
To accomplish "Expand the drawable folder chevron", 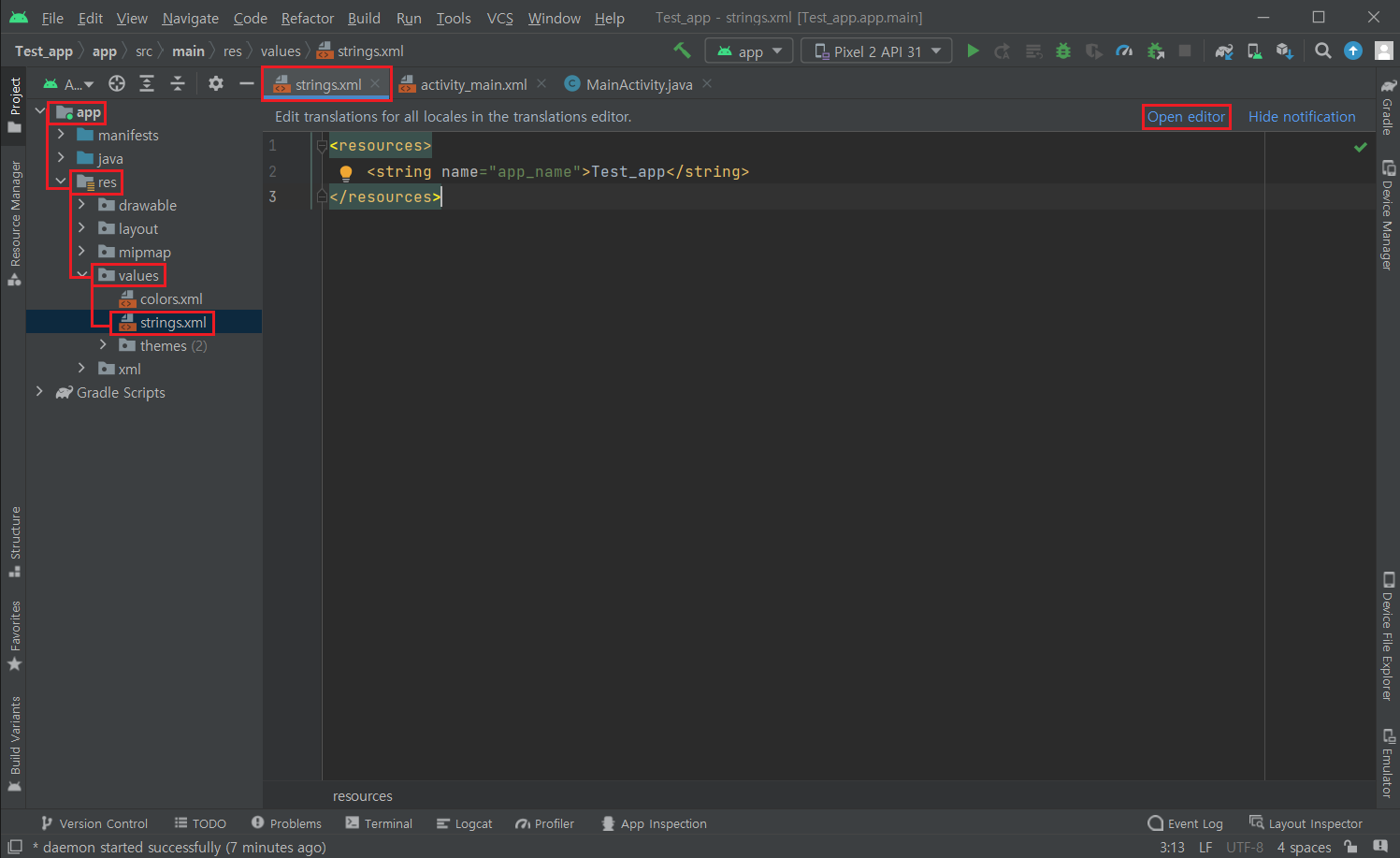I will click(x=81, y=205).
